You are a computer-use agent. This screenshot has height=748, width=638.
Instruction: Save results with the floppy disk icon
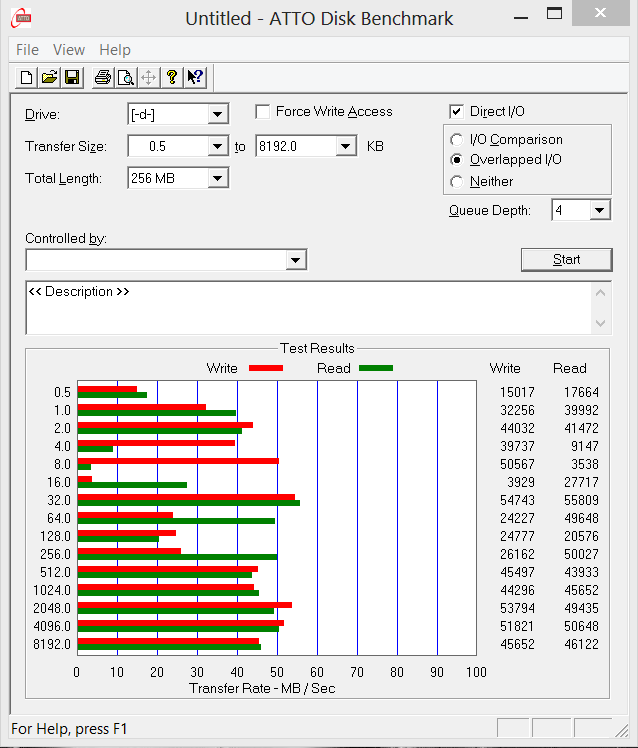[x=72, y=77]
